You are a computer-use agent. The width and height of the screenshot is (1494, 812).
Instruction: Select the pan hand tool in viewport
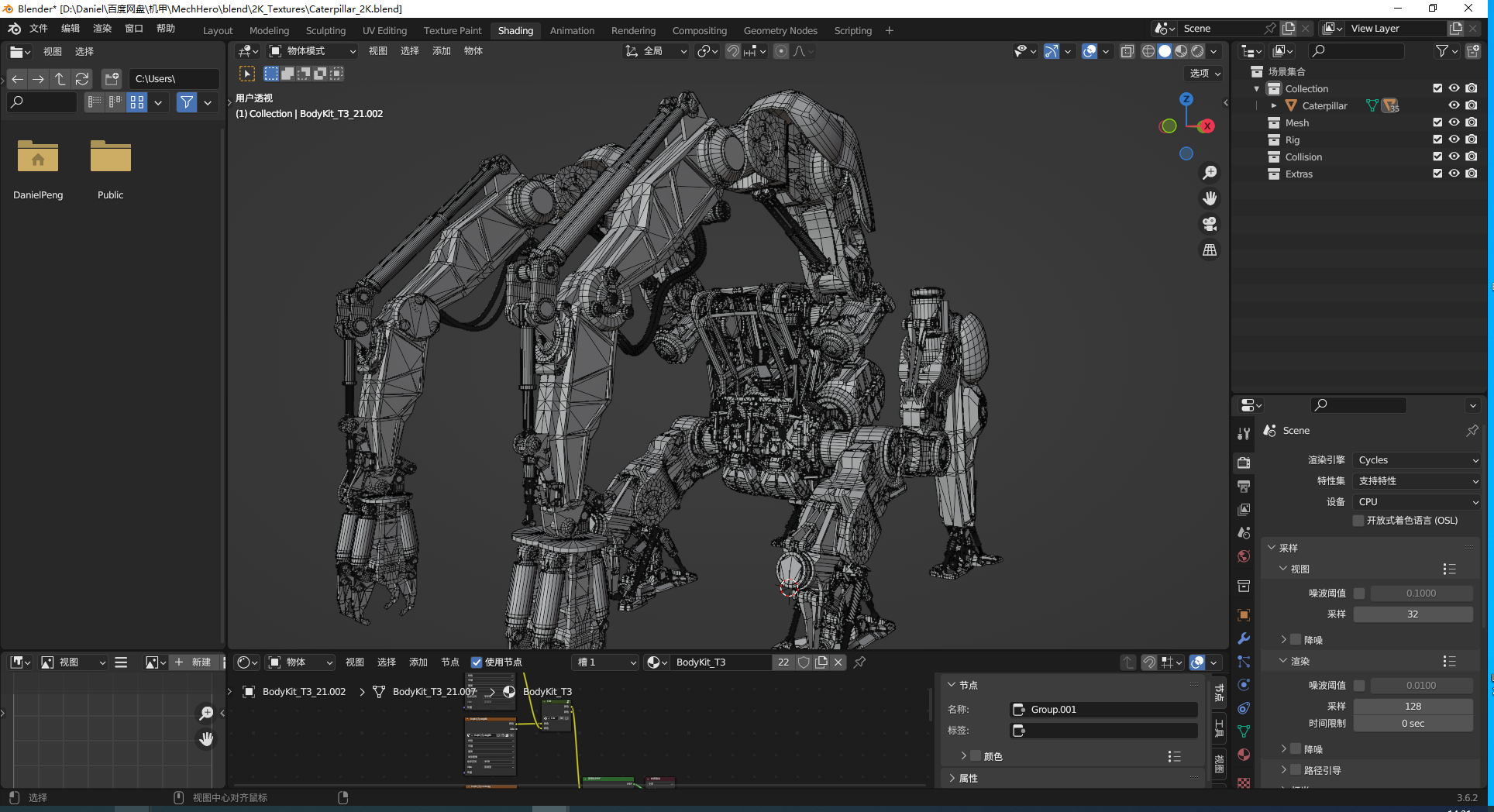point(1209,198)
